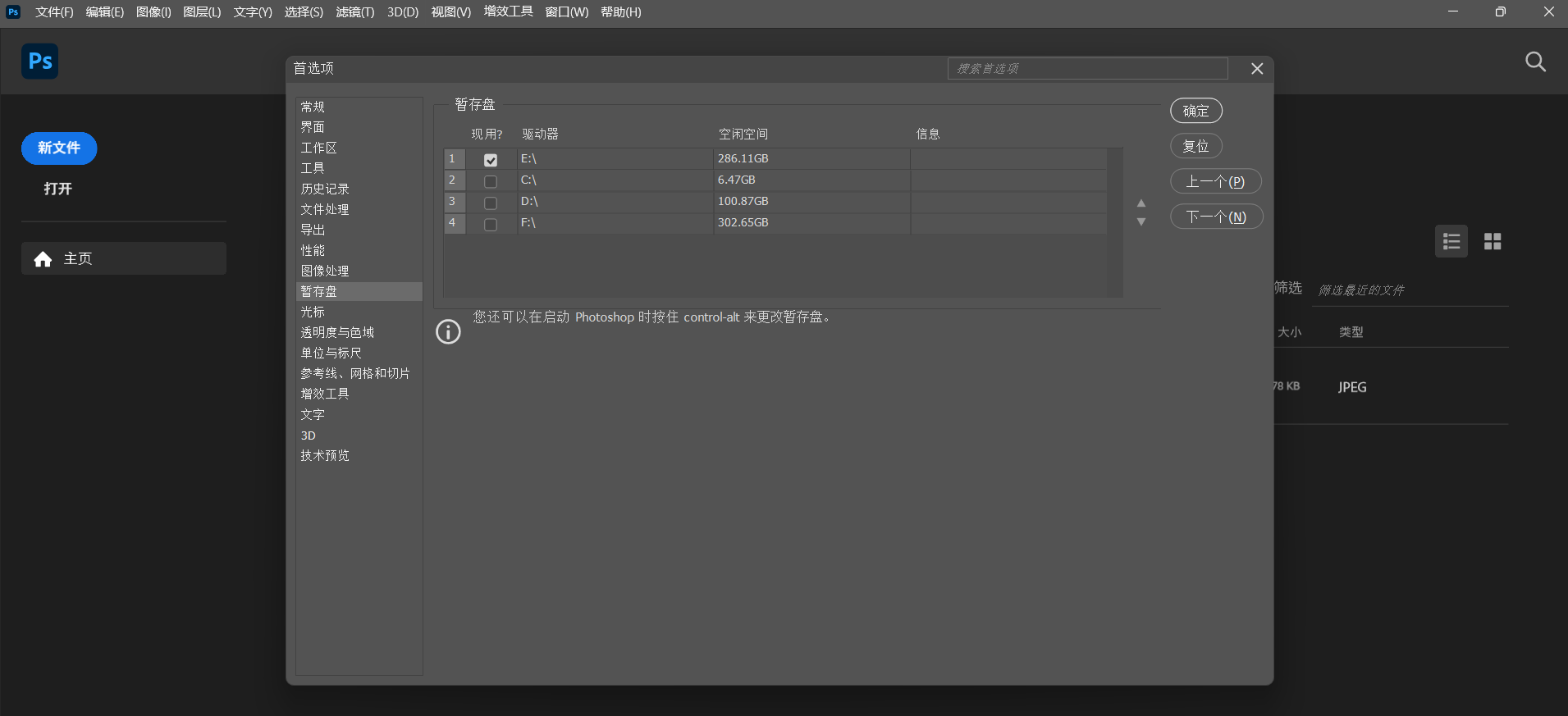The width and height of the screenshot is (1568, 716).
Task: Select 暂存盘 in preferences list
Action: pyautogui.click(x=359, y=291)
